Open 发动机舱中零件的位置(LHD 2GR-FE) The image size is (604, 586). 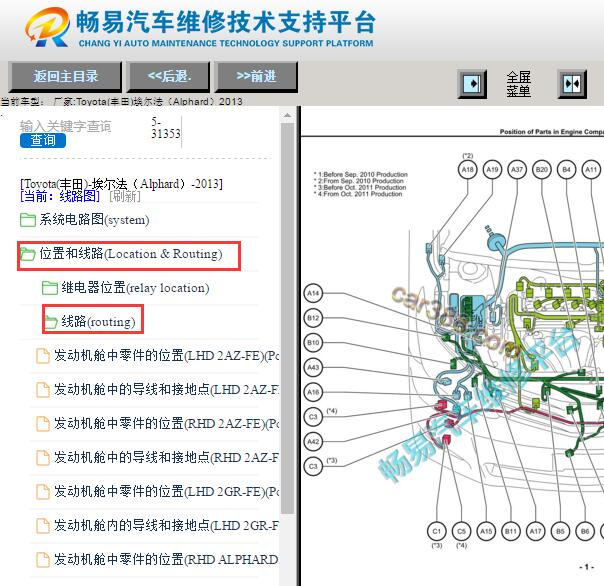(x=166, y=491)
